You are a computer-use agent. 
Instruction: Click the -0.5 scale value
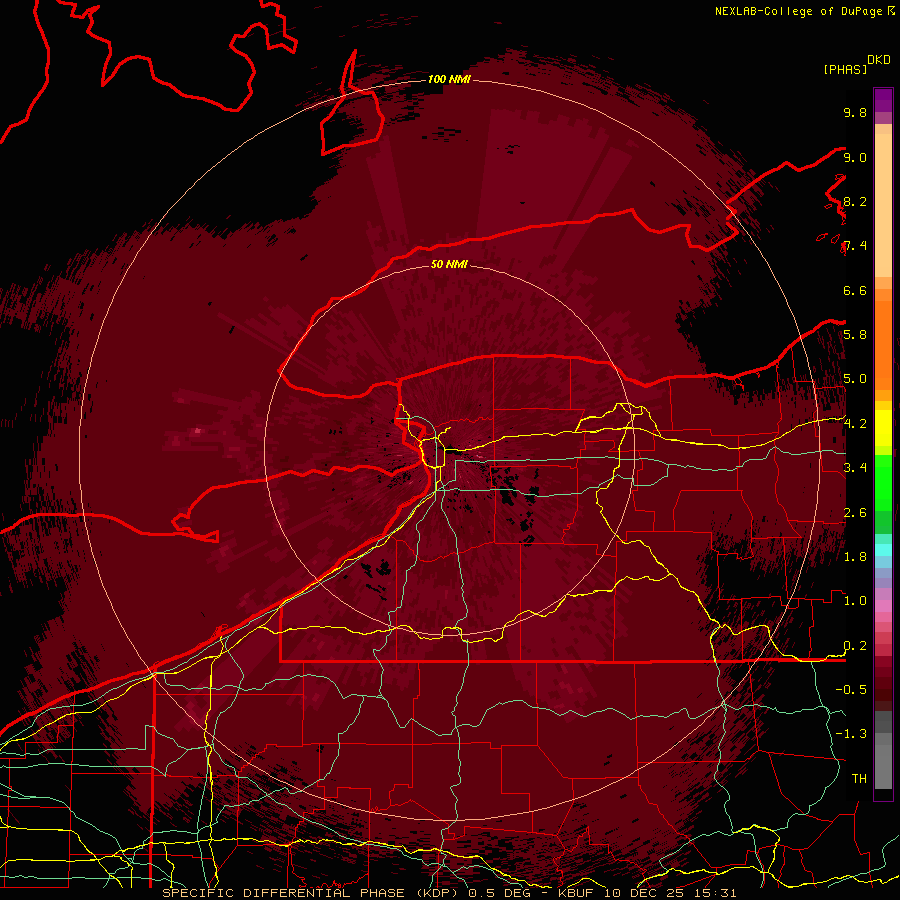(851, 690)
